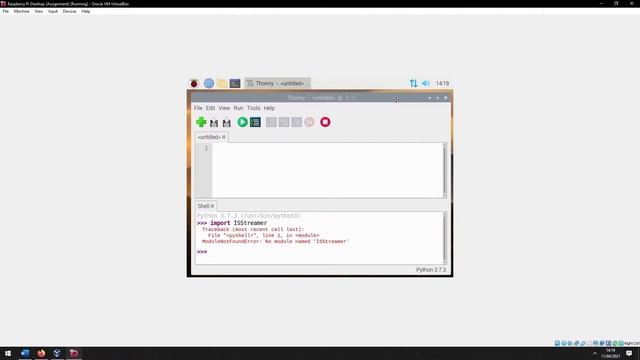Screen dimensions: 640x360
Task: Launch the Terminal icon in the Pi panel
Action: [235, 83]
